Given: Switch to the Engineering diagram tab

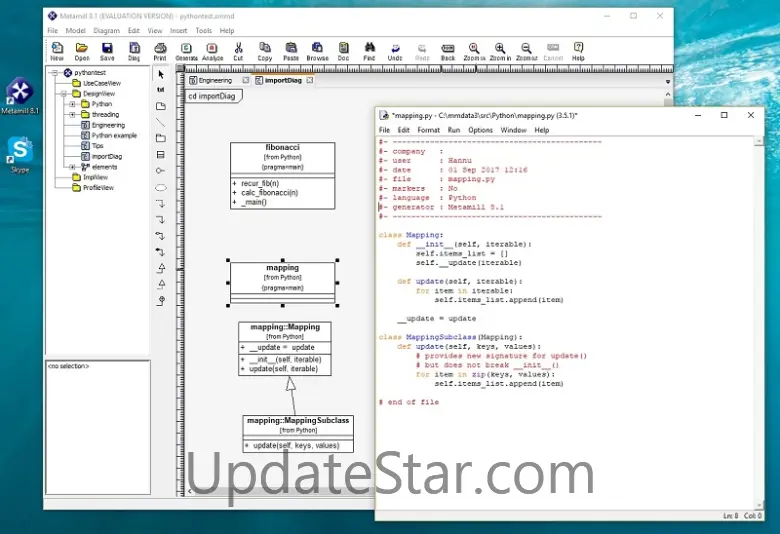Looking at the screenshot, I should 215,80.
